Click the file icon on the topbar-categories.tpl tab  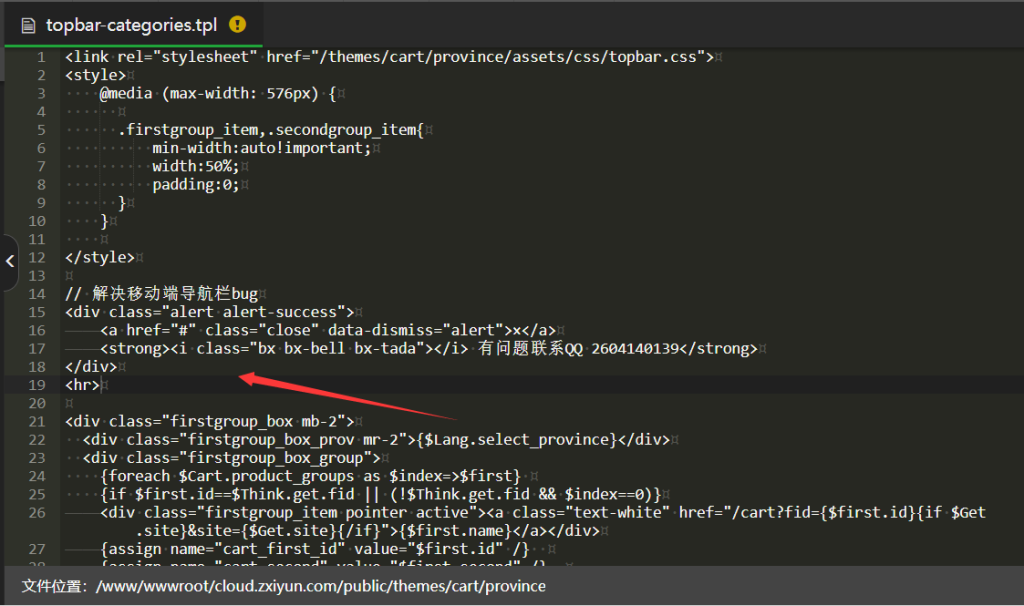click(28, 25)
